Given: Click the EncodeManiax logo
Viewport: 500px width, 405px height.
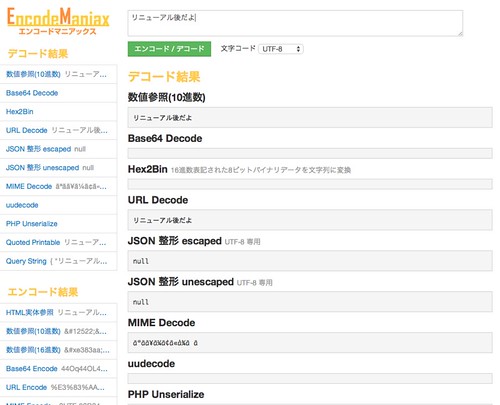Looking at the screenshot, I should (58, 21).
